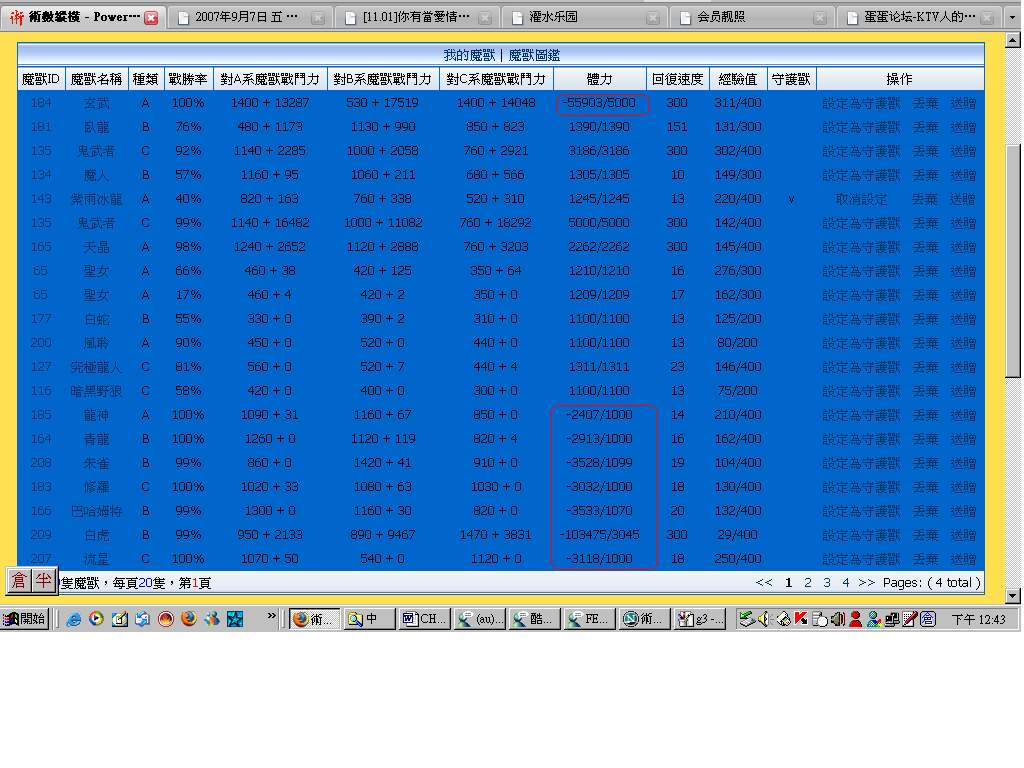This screenshot has width=1024, height=768.
Task: Switch to the 灌水乐园 tab
Action: point(581,18)
